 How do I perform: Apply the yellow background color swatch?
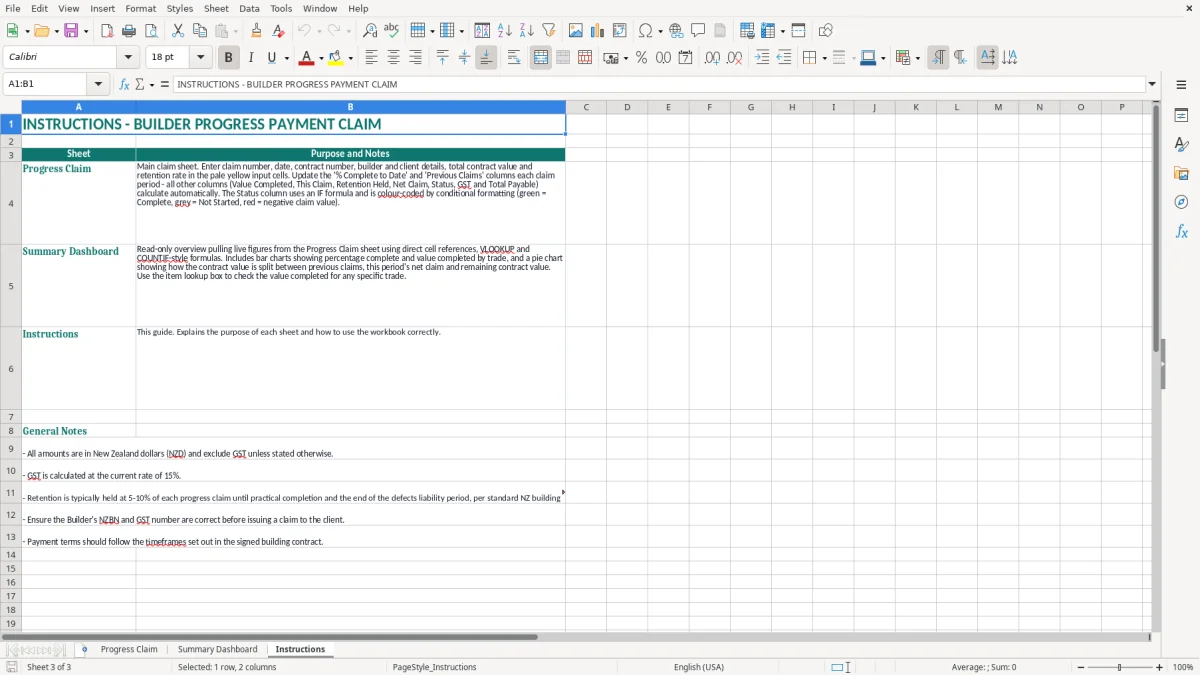336,57
